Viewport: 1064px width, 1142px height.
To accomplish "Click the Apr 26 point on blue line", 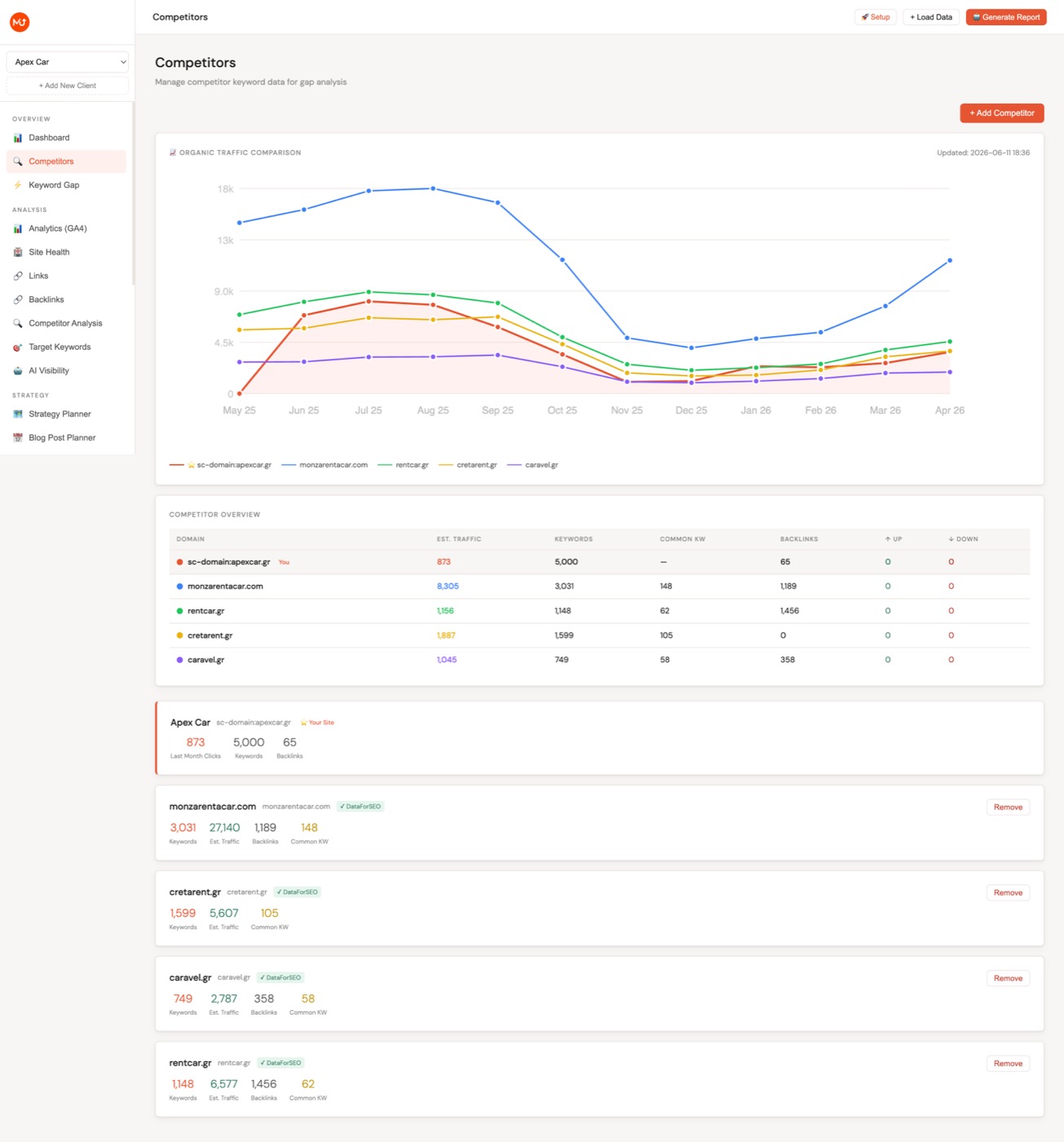I will coord(950,260).
